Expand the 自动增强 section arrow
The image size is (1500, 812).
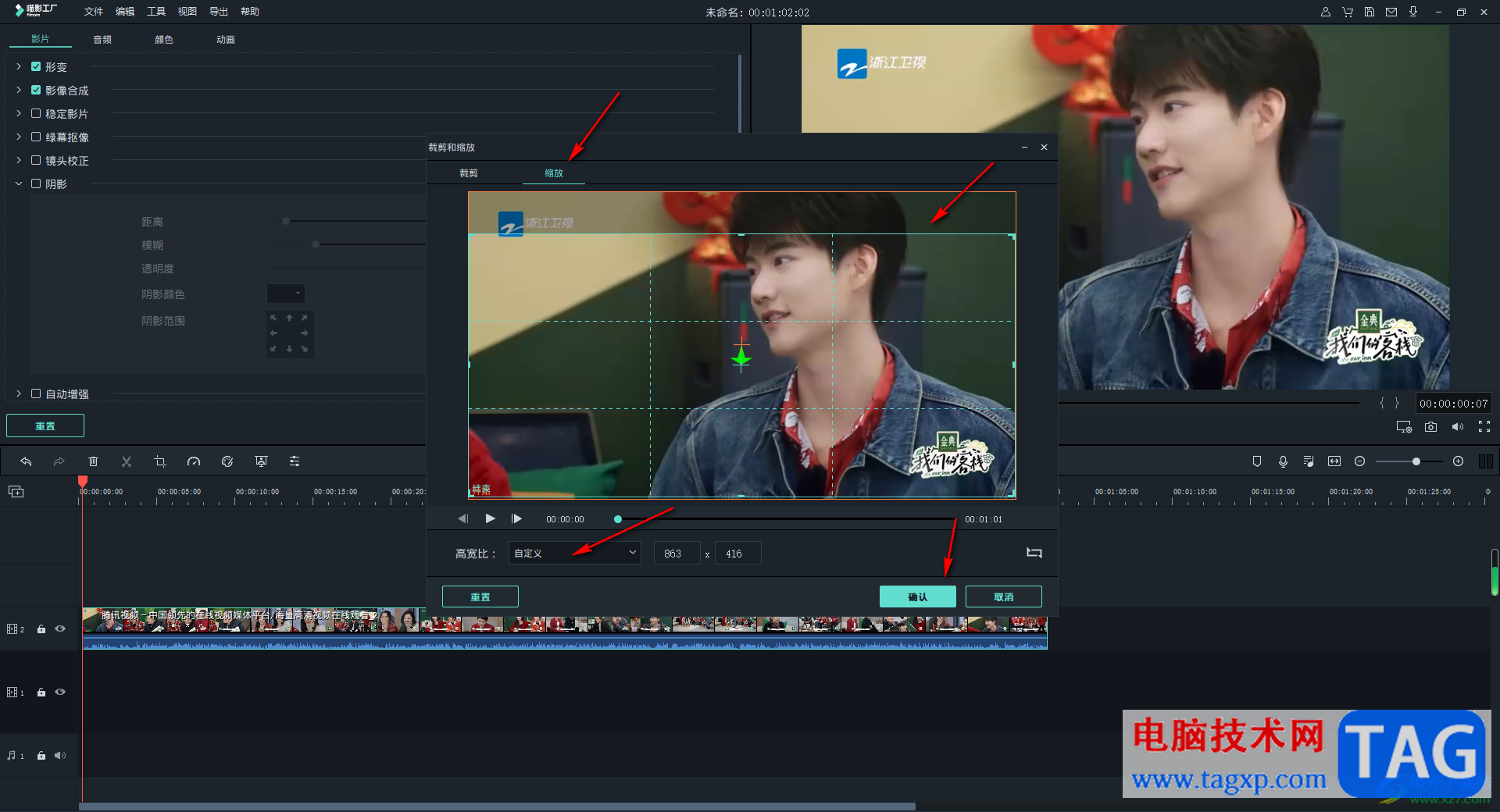[19, 394]
